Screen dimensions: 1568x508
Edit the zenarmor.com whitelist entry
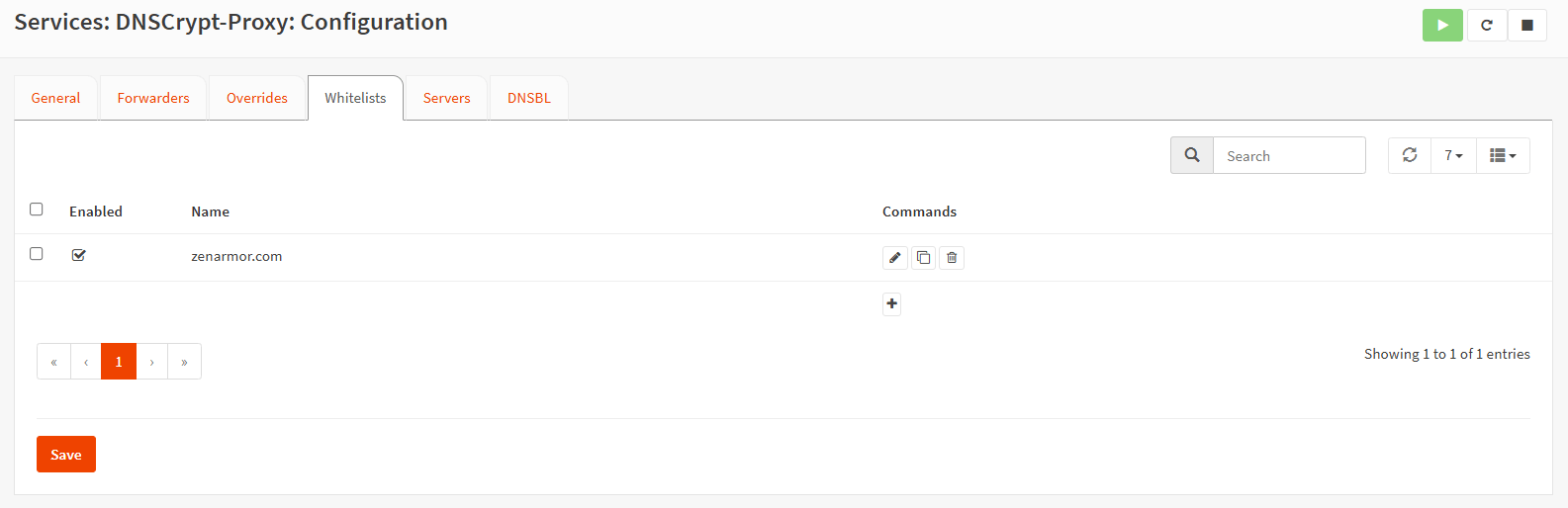(x=894, y=258)
